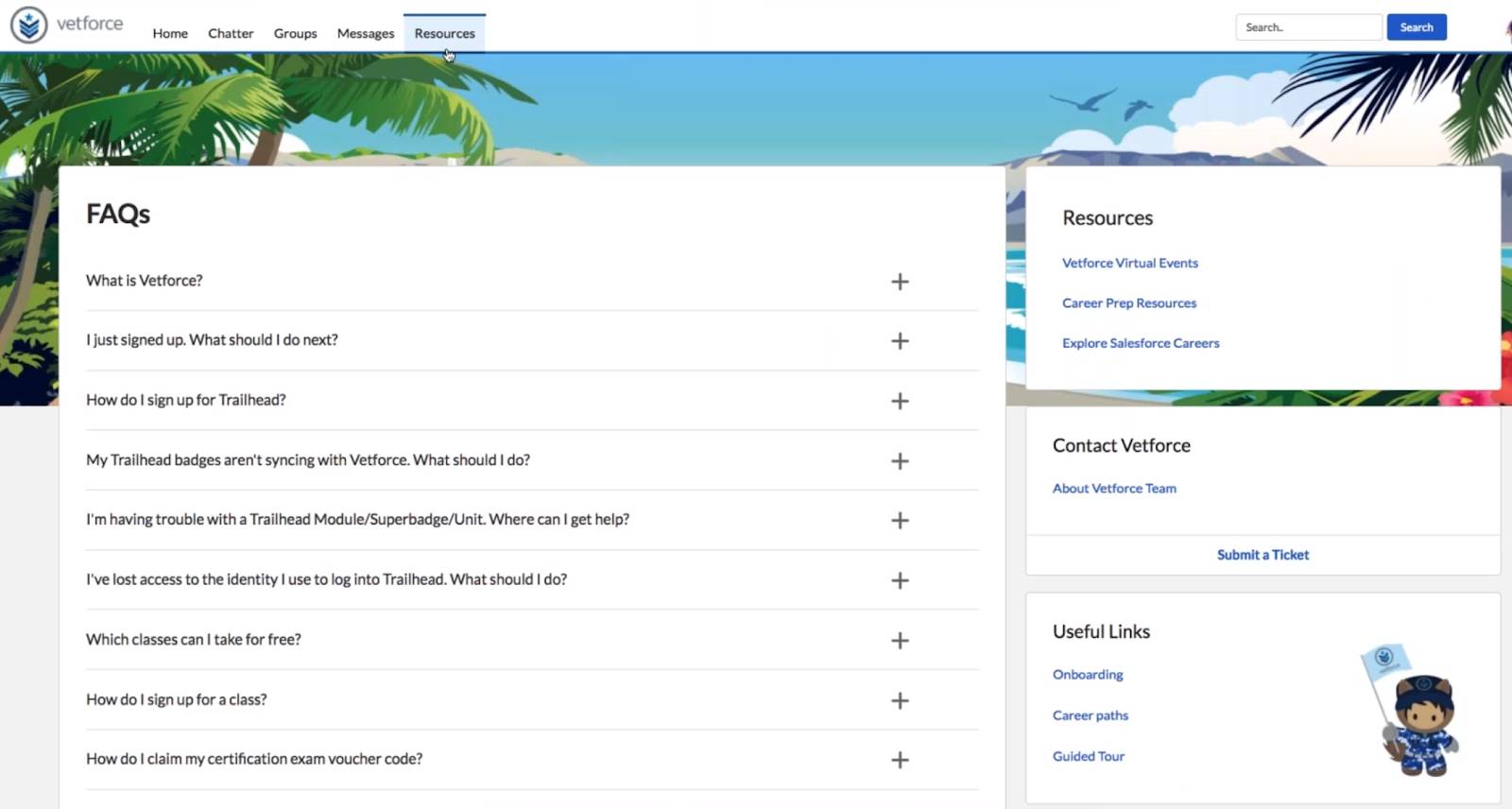1512x809 pixels.
Task: Expand 'certification exam voucher code' plus icon
Action: (900, 760)
